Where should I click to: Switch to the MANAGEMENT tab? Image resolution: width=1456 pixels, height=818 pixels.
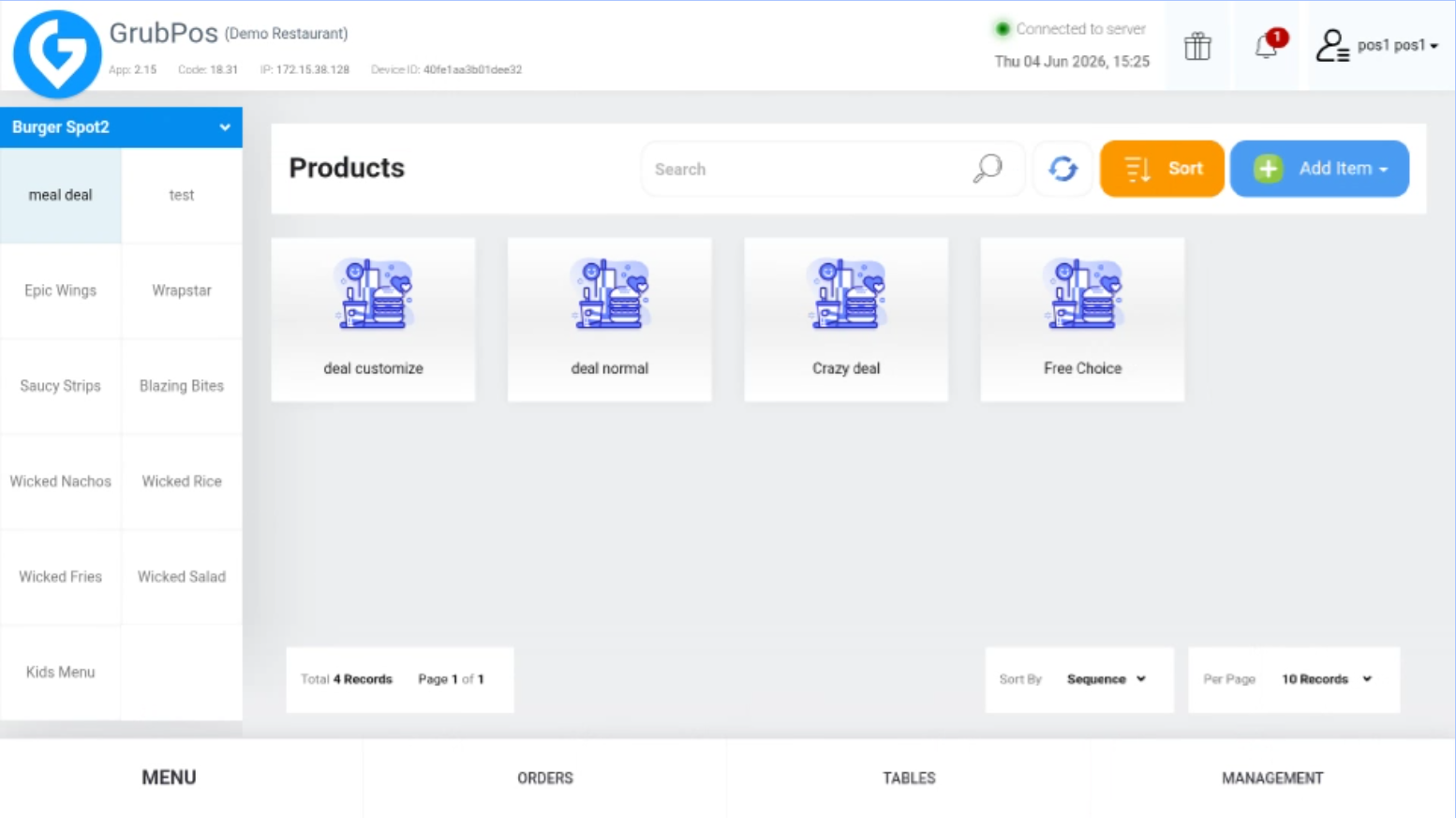point(1272,778)
